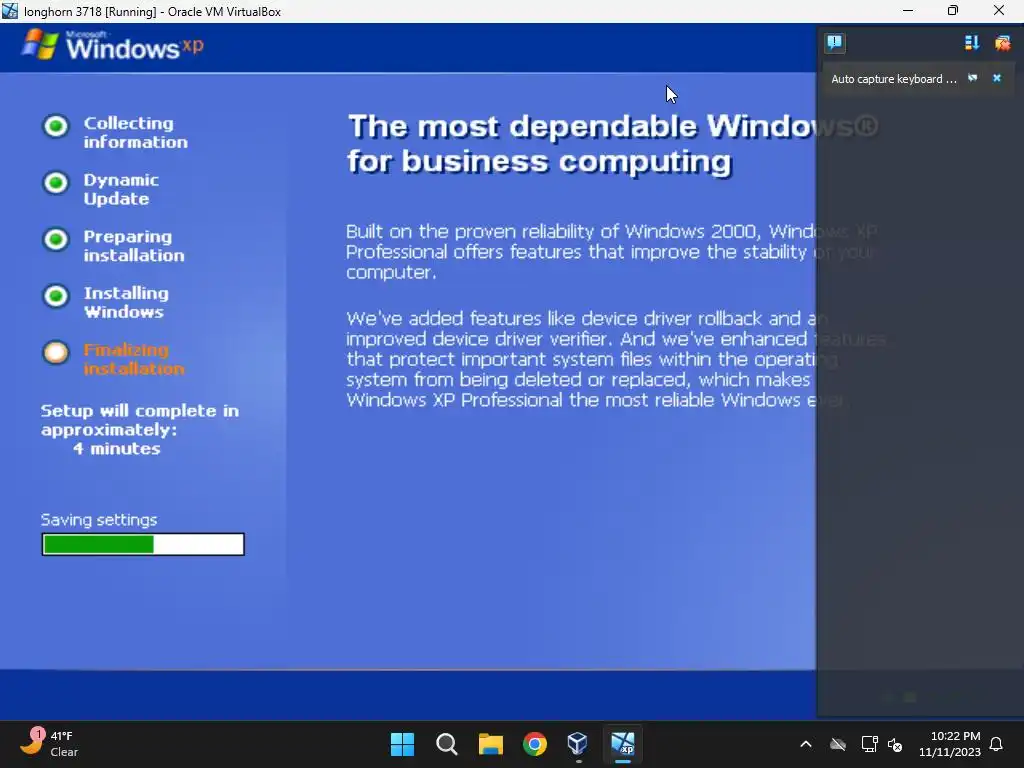Open VirtualBox Manager from the taskbar
This screenshot has height=768, width=1024.
tap(579, 744)
